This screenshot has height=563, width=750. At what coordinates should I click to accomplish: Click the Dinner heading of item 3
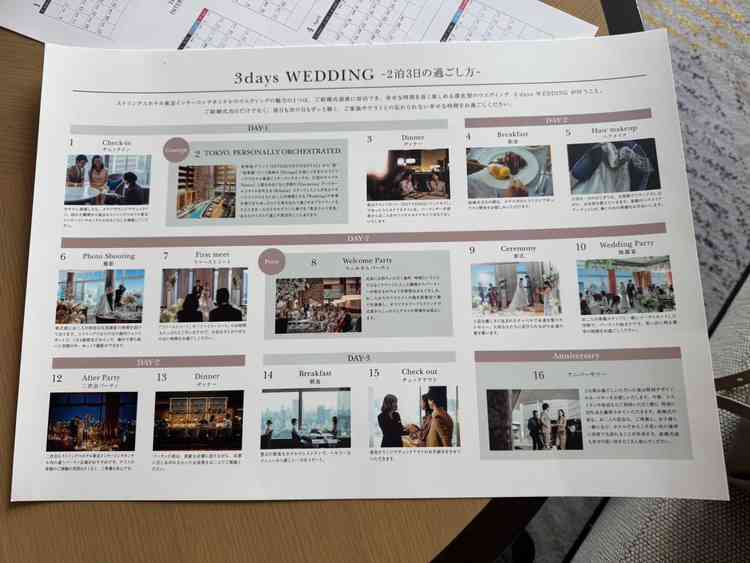coord(413,137)
